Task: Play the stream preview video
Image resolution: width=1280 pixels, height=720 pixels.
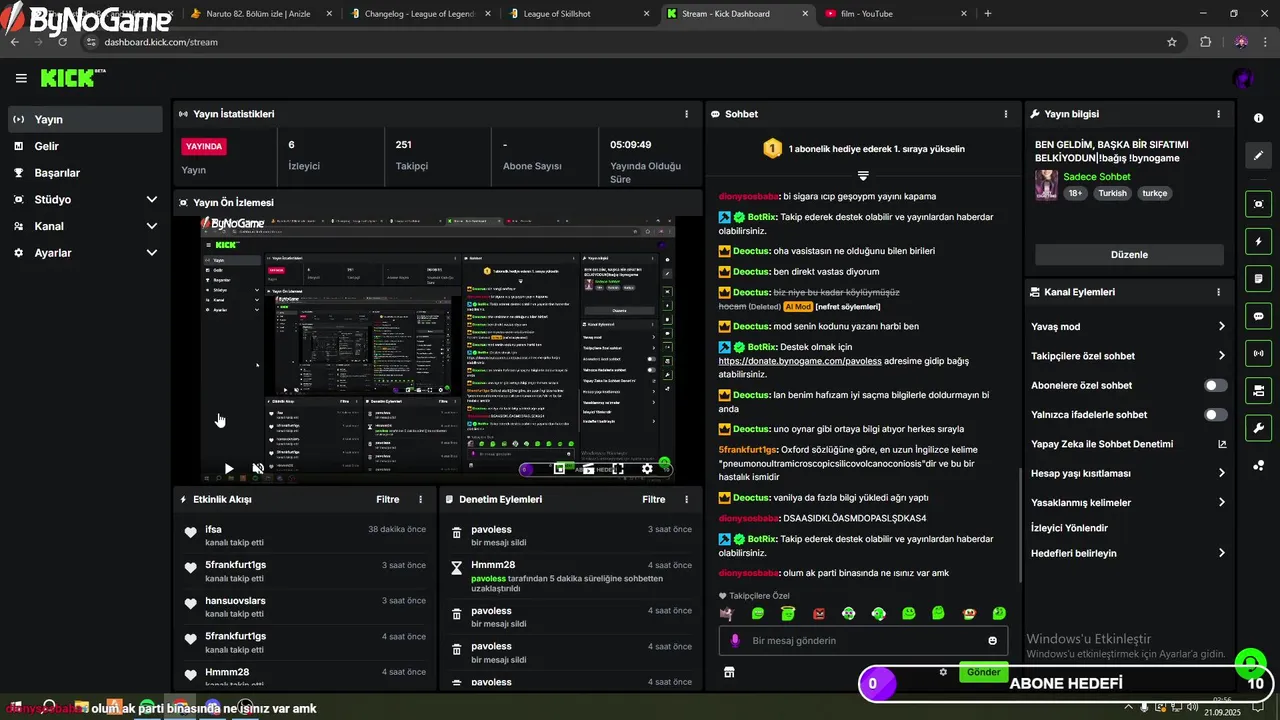Action: pos(229,468)
